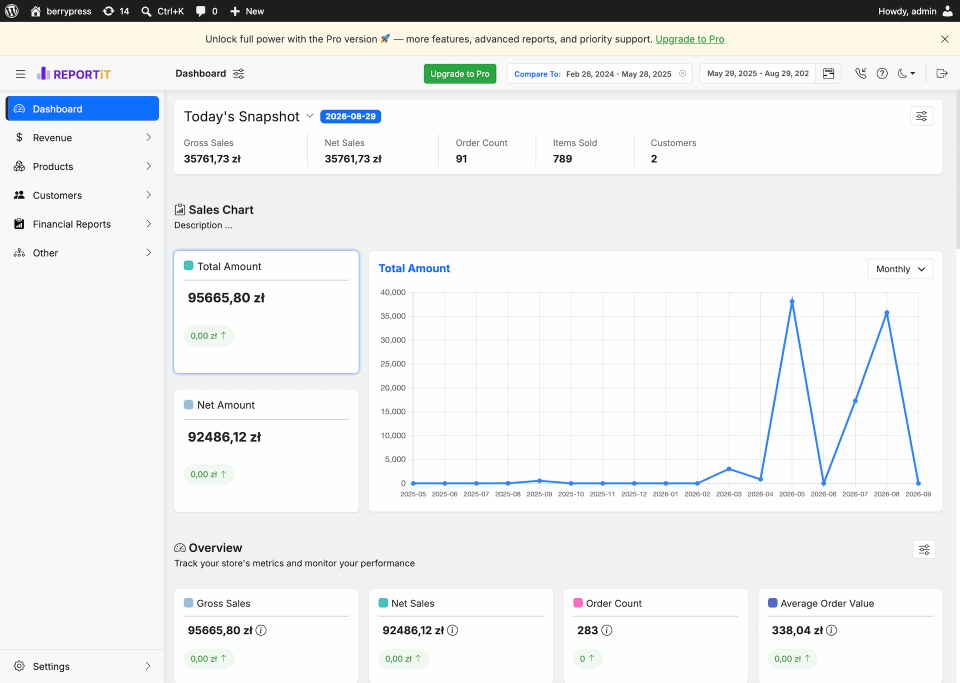Open the Customers sidebar menu
This screenshot has width=960, height=683.
pyautogui.click(x=82, y=195)
